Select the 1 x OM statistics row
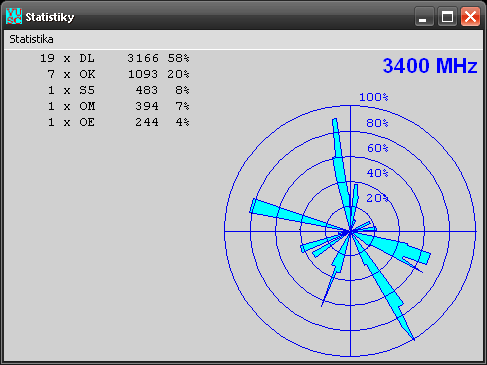487x365 pixels. point(118,106)
